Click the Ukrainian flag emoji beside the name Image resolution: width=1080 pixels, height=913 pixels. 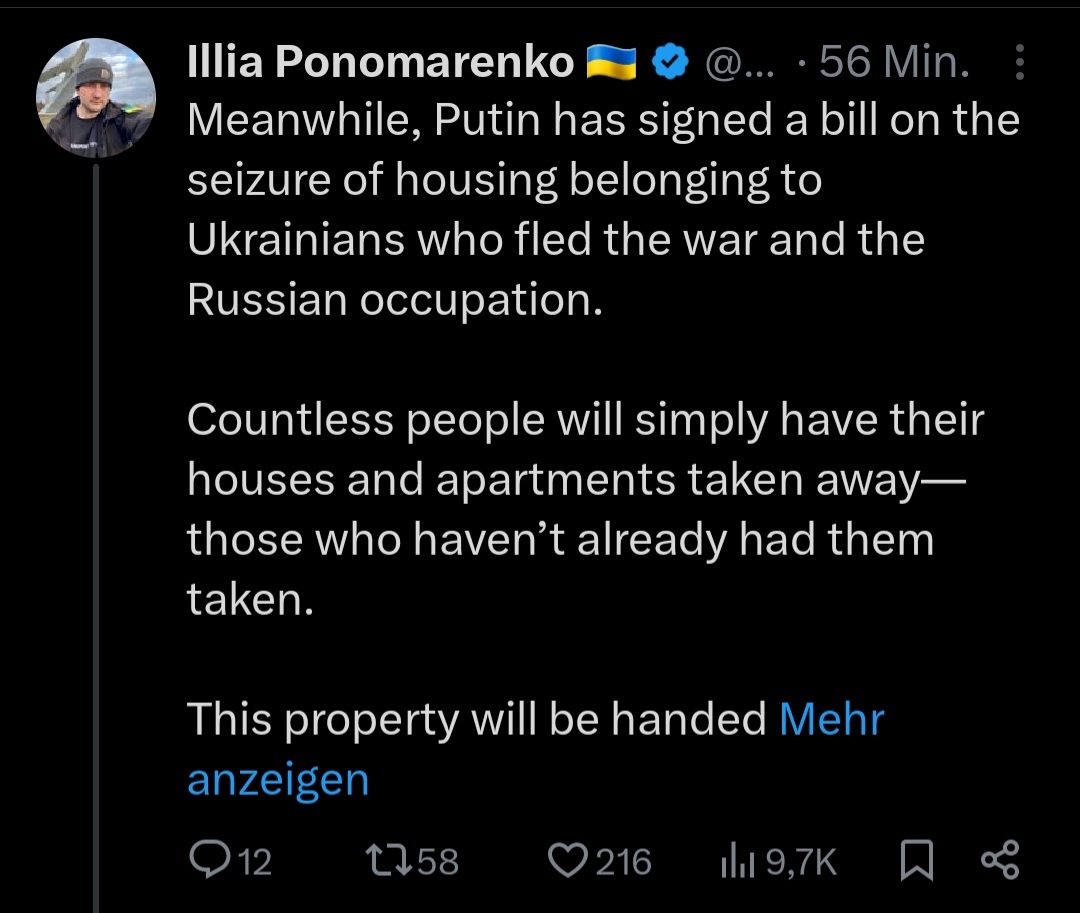[x=611, y=64]
